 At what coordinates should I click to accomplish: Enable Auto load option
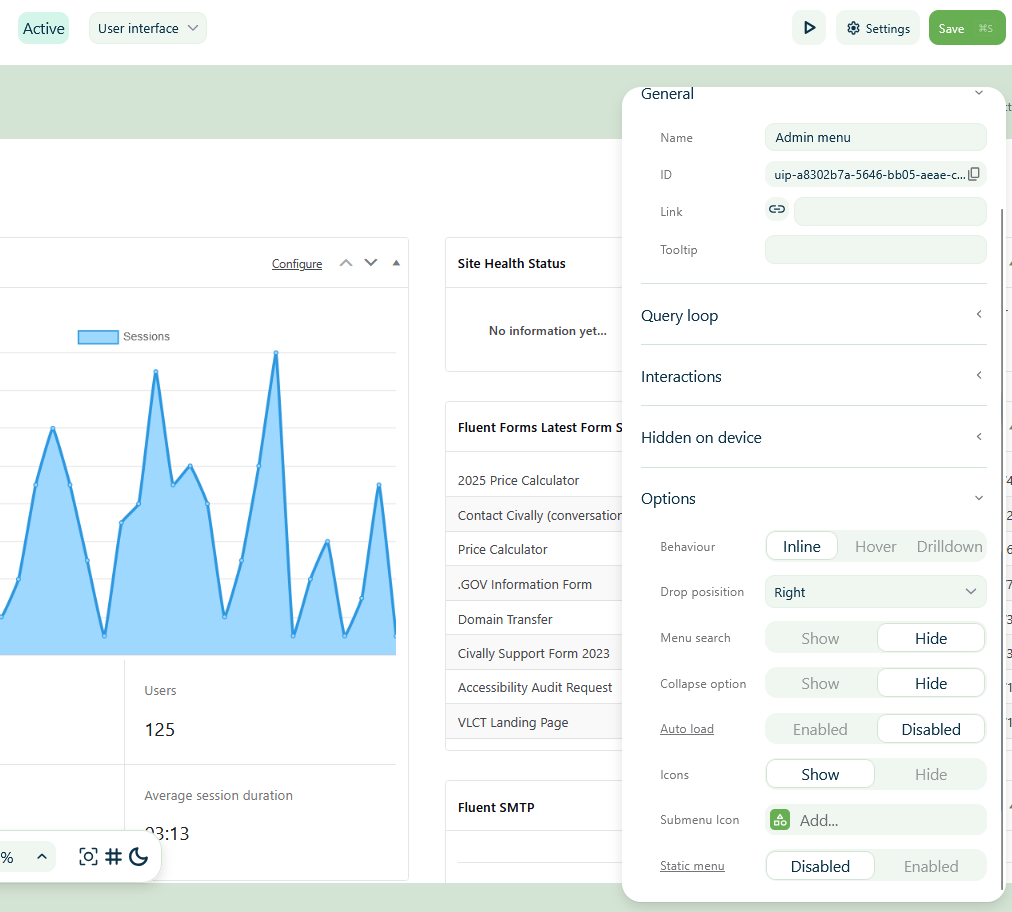click(x=820, y=729)
